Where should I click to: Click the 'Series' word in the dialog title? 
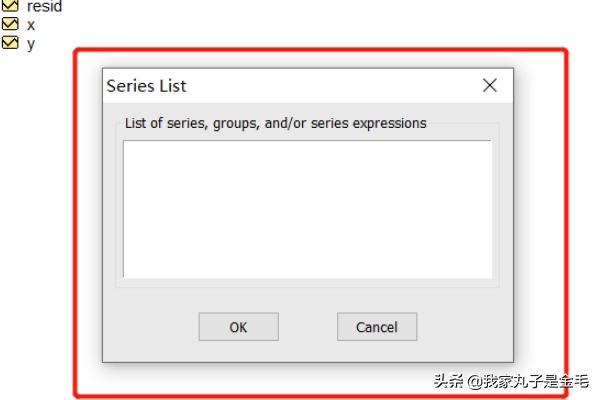(131, 86)
